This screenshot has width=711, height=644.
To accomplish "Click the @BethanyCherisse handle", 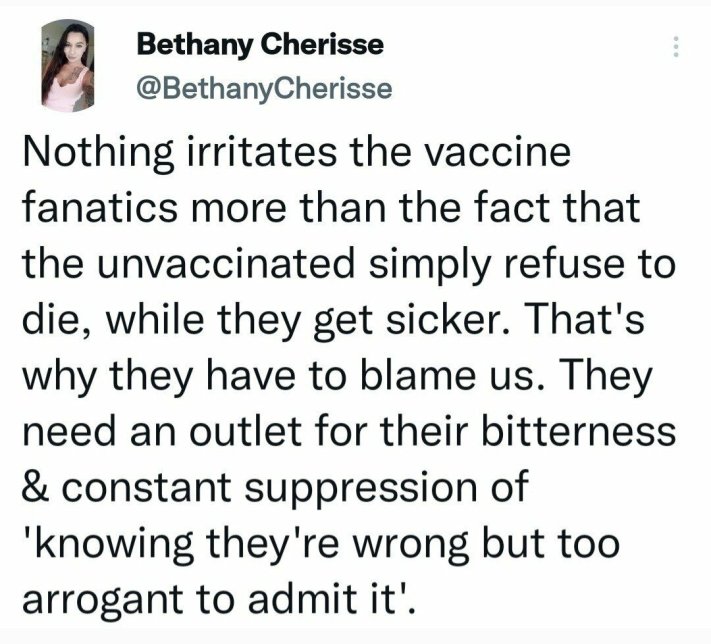I will (x=264, y=89).
